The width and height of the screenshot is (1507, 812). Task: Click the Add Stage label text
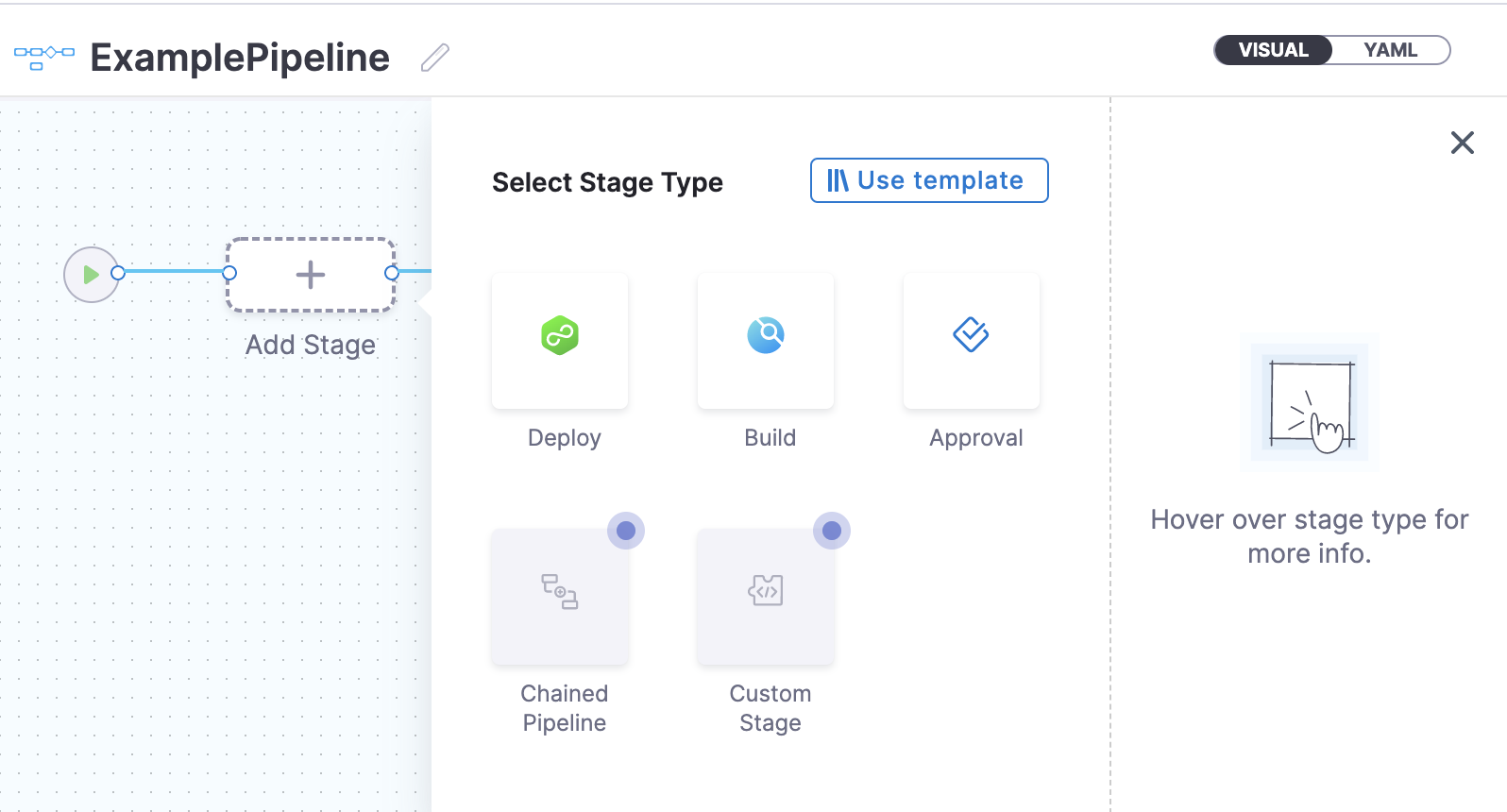[x=311, y=346]
